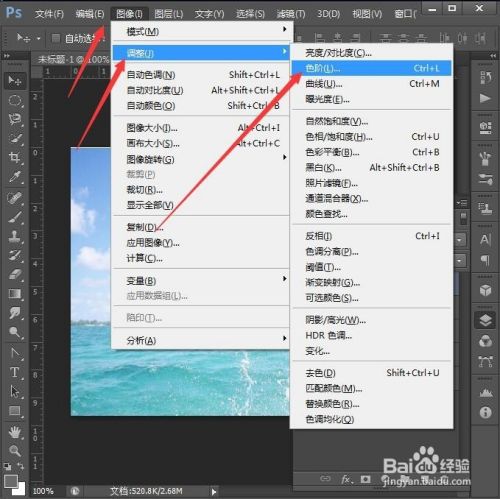Click the 100% zoom level field

point(43,491)
